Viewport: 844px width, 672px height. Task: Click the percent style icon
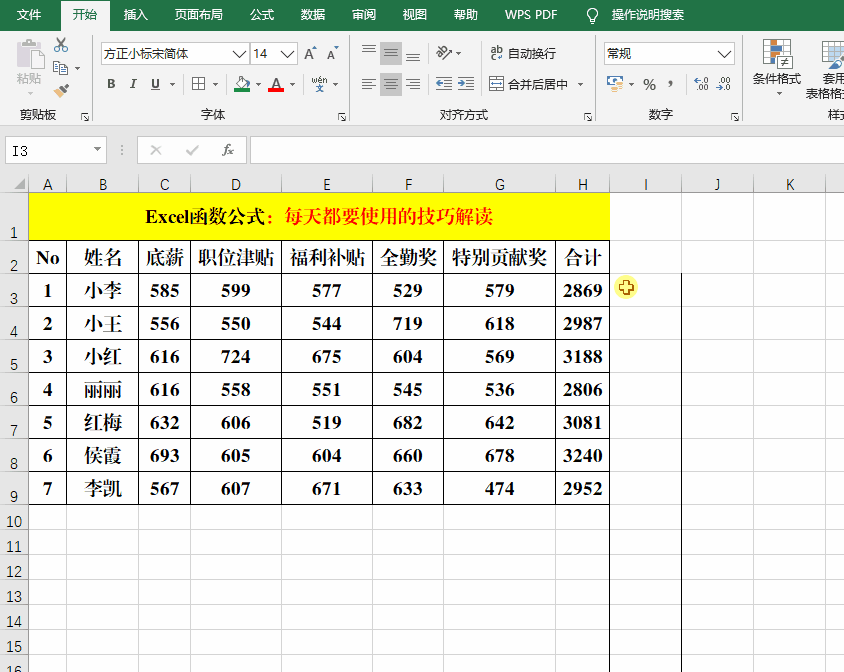click(649, 84)
